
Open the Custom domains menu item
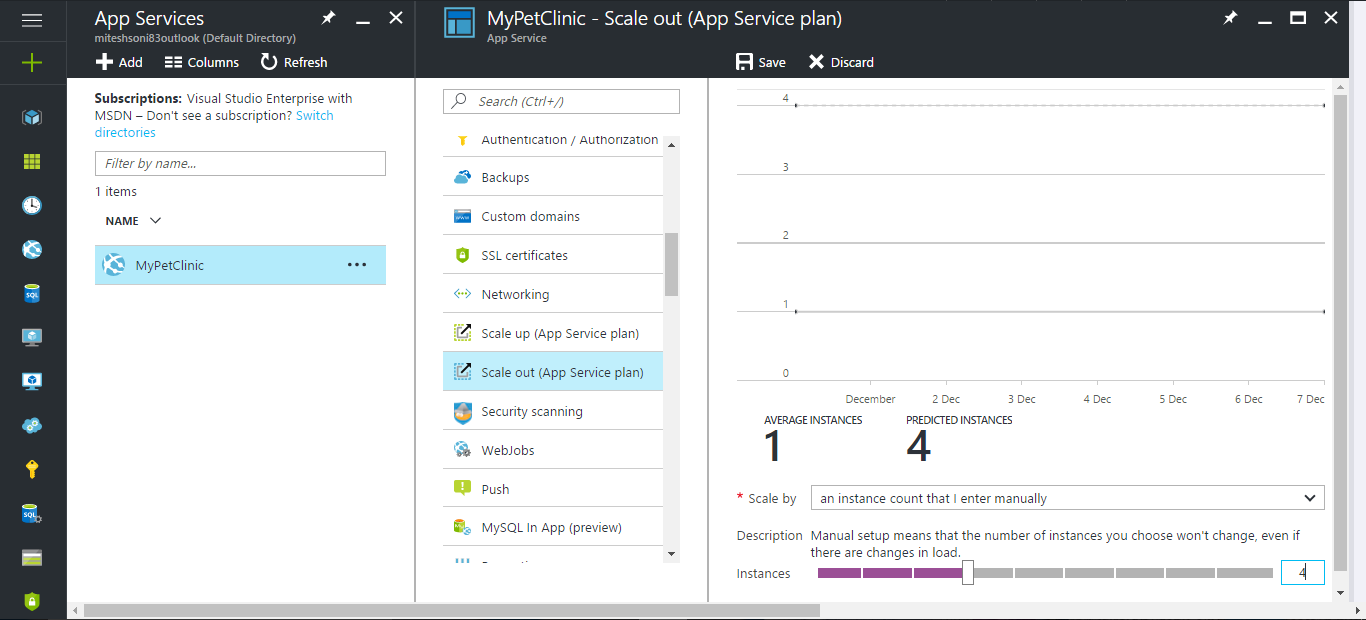click(553, 216)
